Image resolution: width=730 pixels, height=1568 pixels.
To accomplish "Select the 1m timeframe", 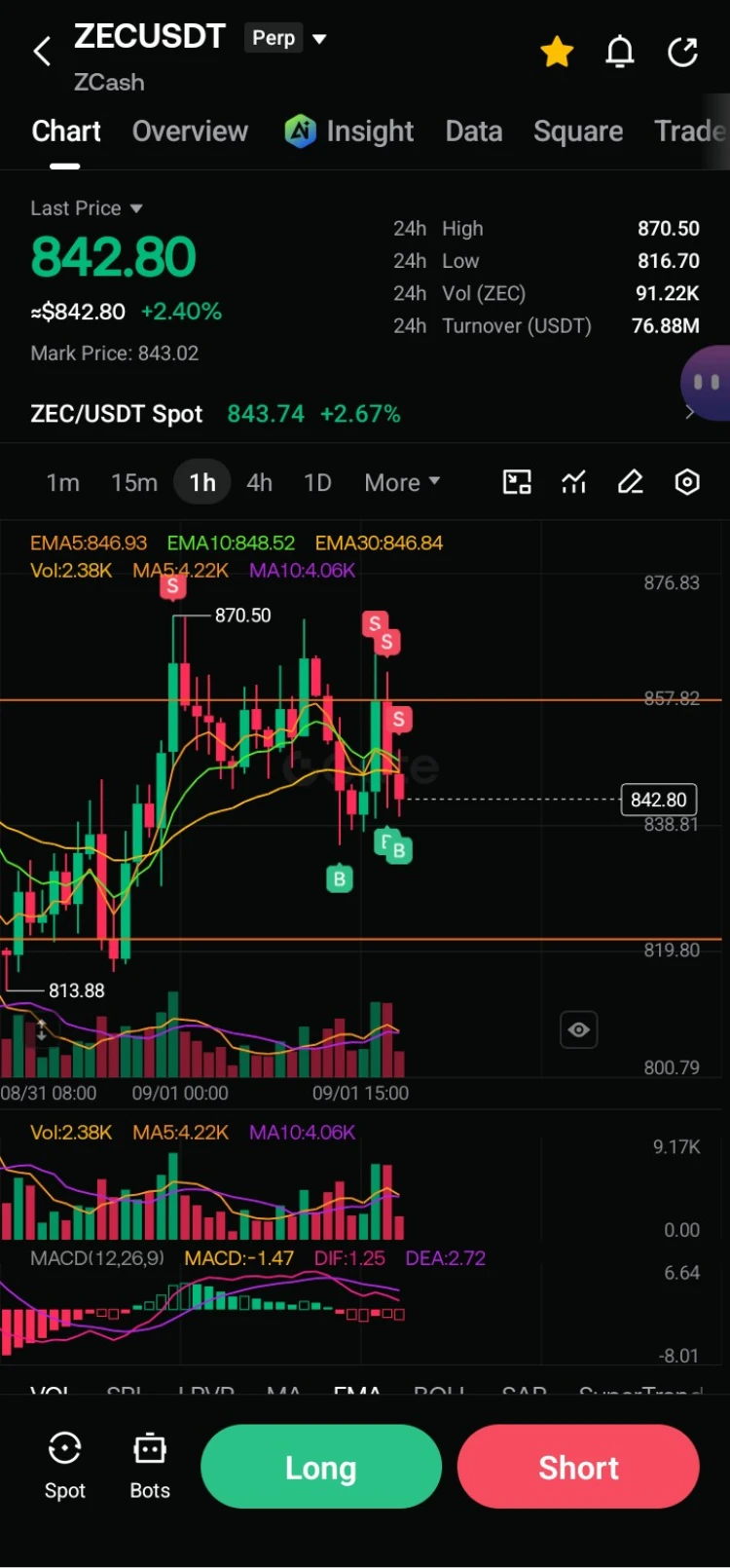I will pos(63,483).
